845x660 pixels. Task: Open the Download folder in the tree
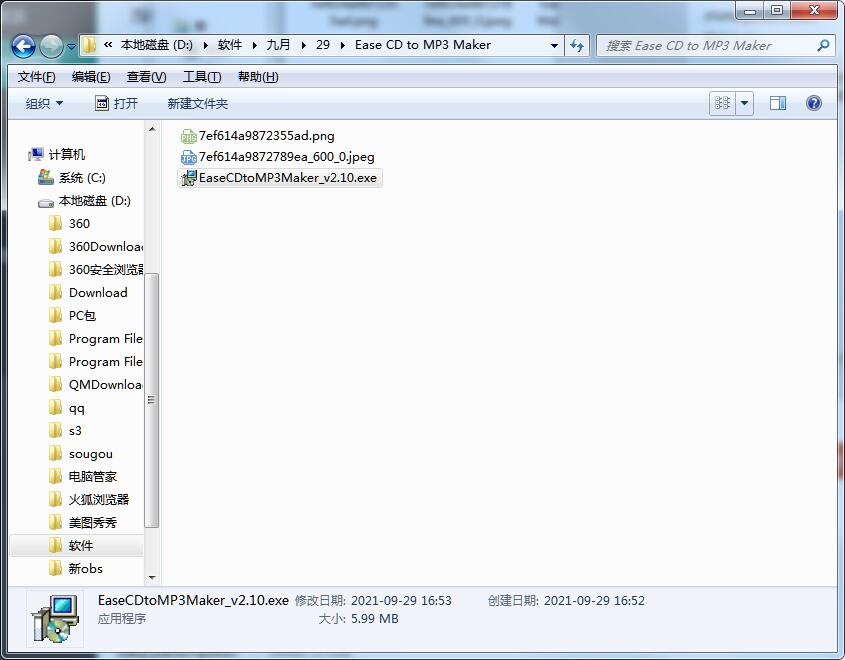98,293
